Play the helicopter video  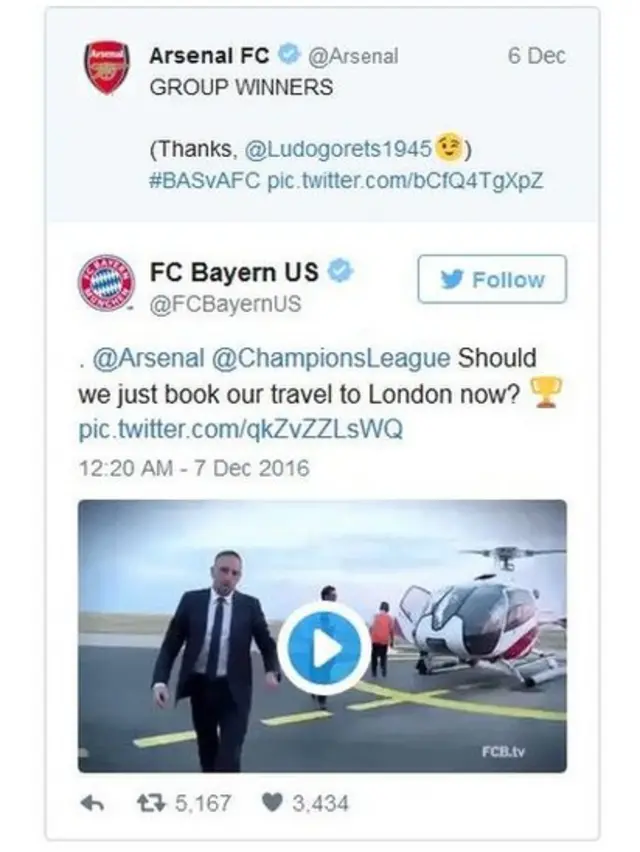pos(324,648)
